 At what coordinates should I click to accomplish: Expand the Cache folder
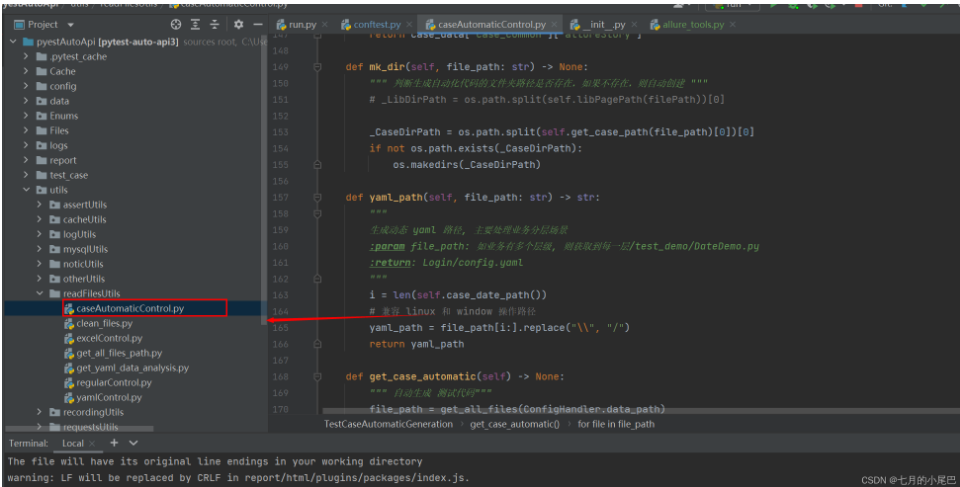point(26,71)
